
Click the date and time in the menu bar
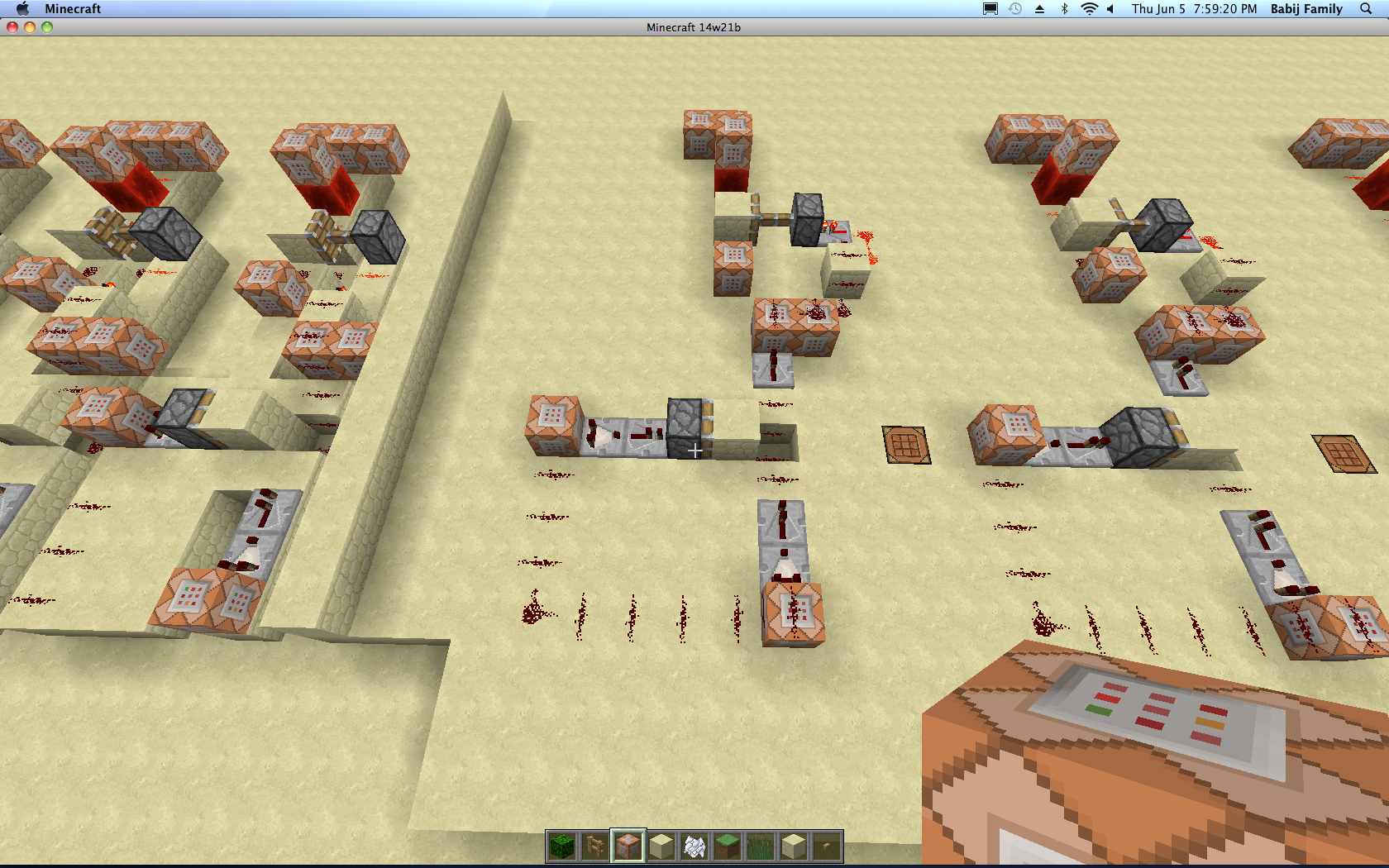[x=1194, y=8]
